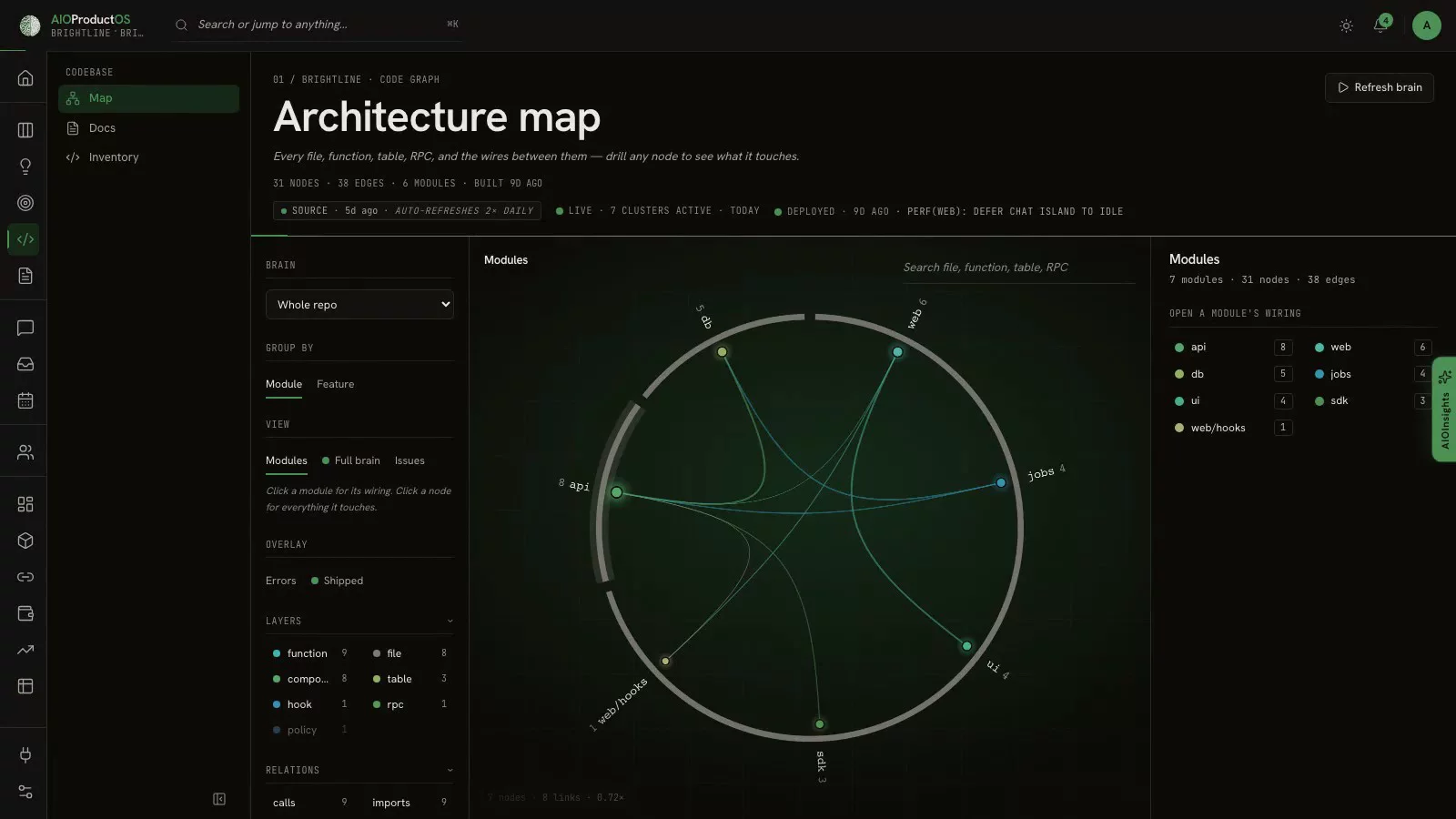Open the api module's wiring

[x=1233, y=347]
